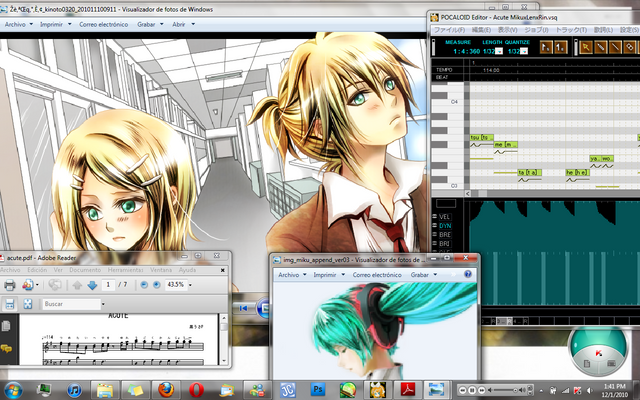Open iTunes from the taskbar
This screenshot has width=640, height=400.
[74, 390]
